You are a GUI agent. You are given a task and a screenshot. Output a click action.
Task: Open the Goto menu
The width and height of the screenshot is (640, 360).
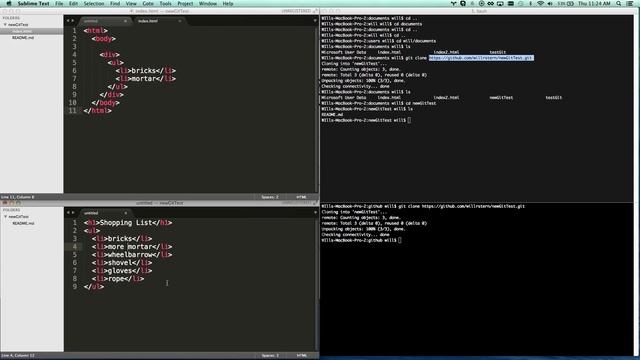[x=148, y=3]
